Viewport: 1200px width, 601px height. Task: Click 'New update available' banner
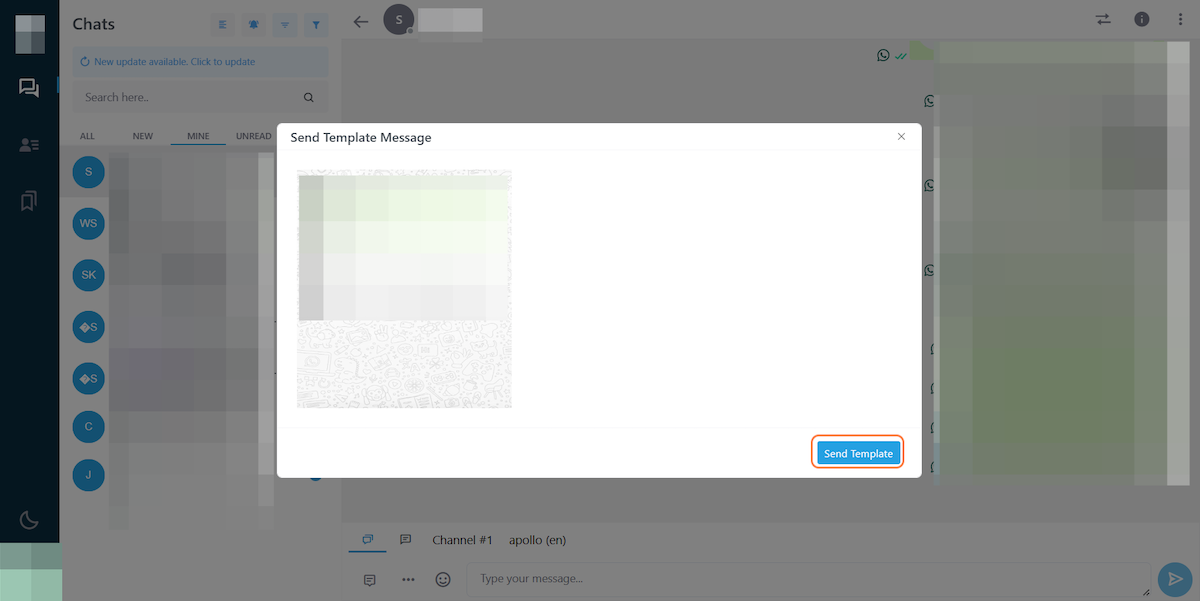(200, 62)
